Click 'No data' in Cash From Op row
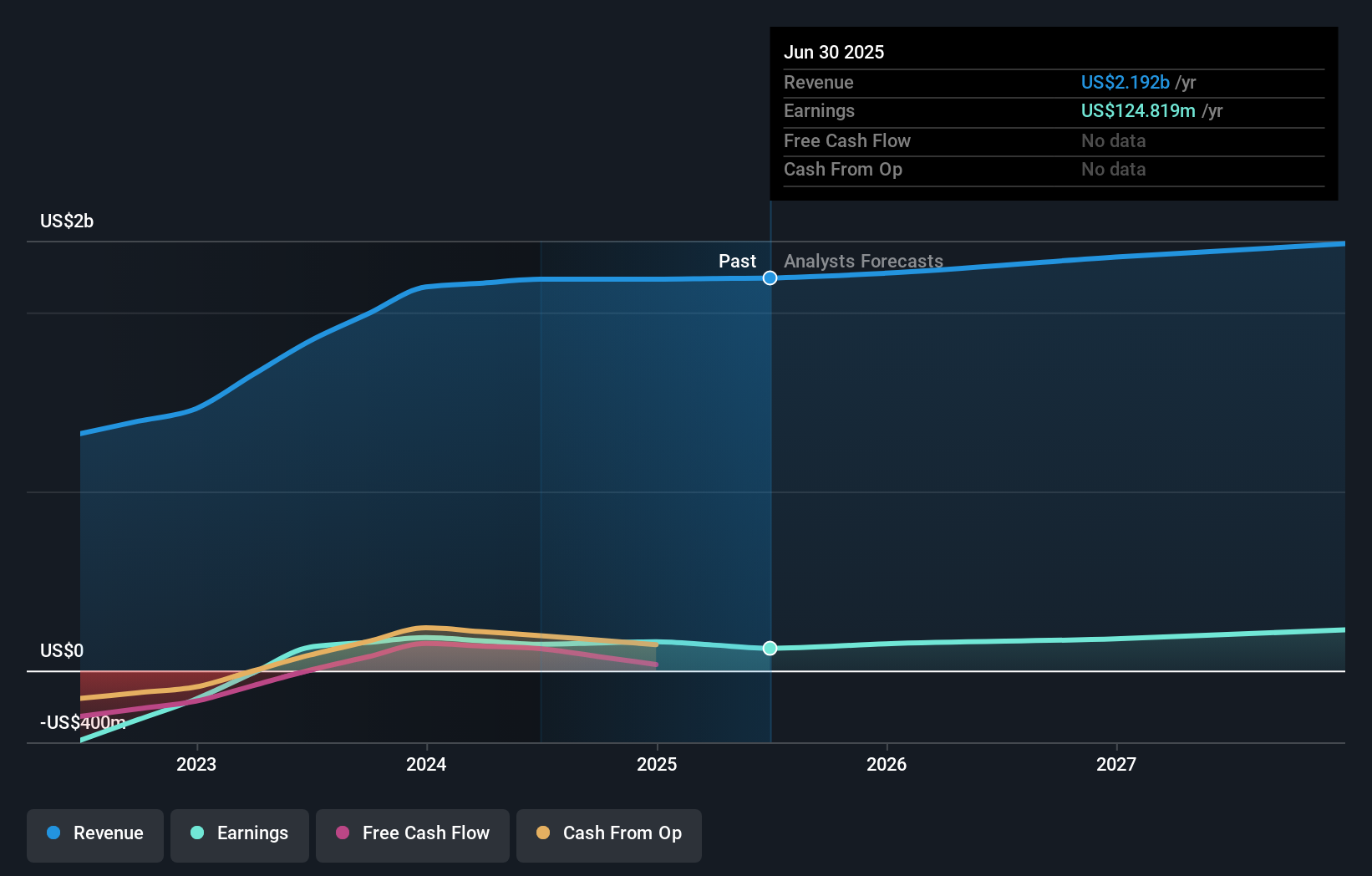This screenshot has width=1372, height=876. tap(1113, 169)
